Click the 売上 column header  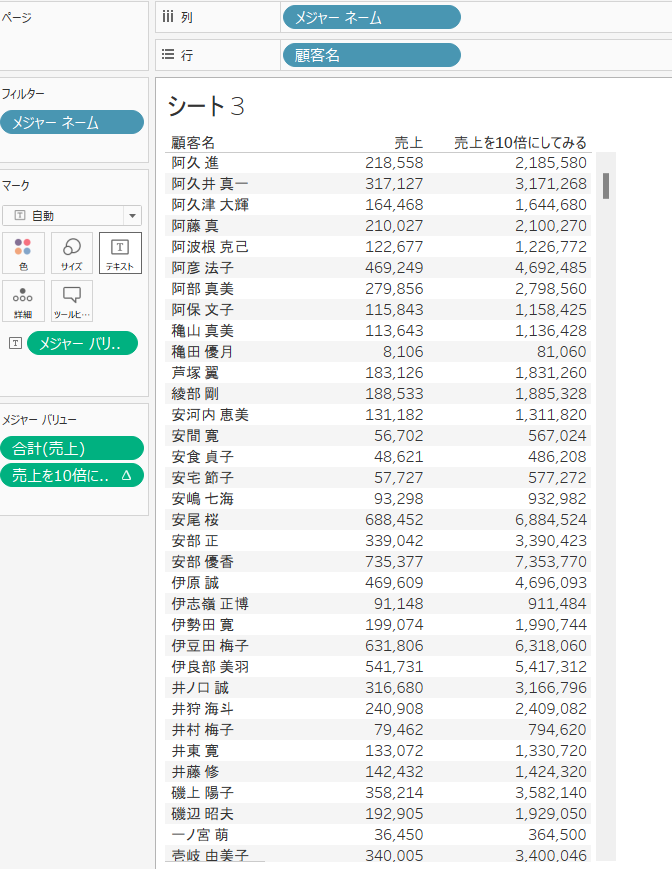click(x=408, y=143)
